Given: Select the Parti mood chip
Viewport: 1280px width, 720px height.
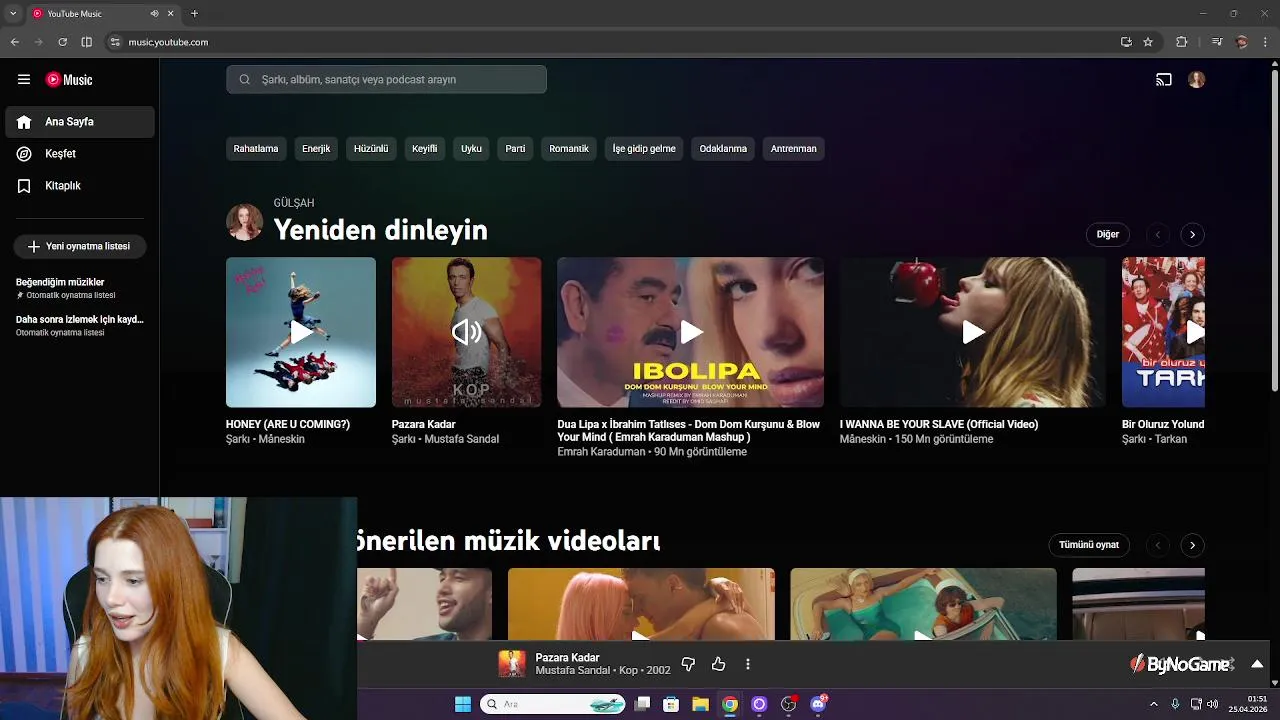Looking at the screenshot, I should pyautogui.click(x=515, y=149).
